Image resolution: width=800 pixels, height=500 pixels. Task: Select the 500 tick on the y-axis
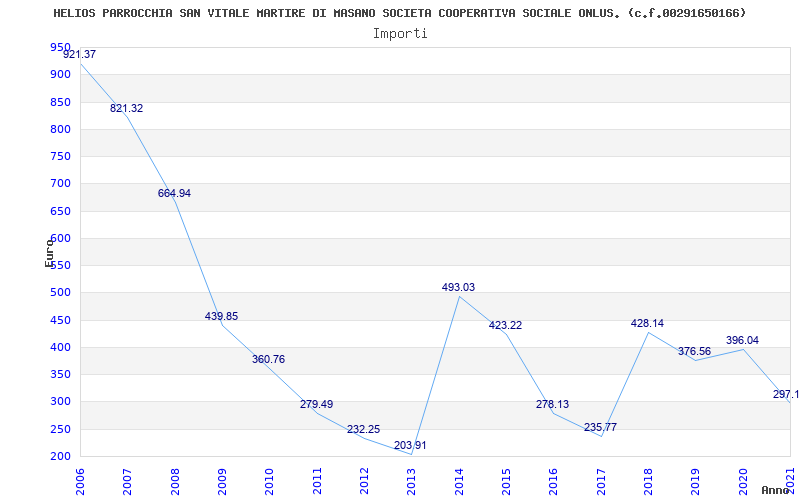pos(60,293)
